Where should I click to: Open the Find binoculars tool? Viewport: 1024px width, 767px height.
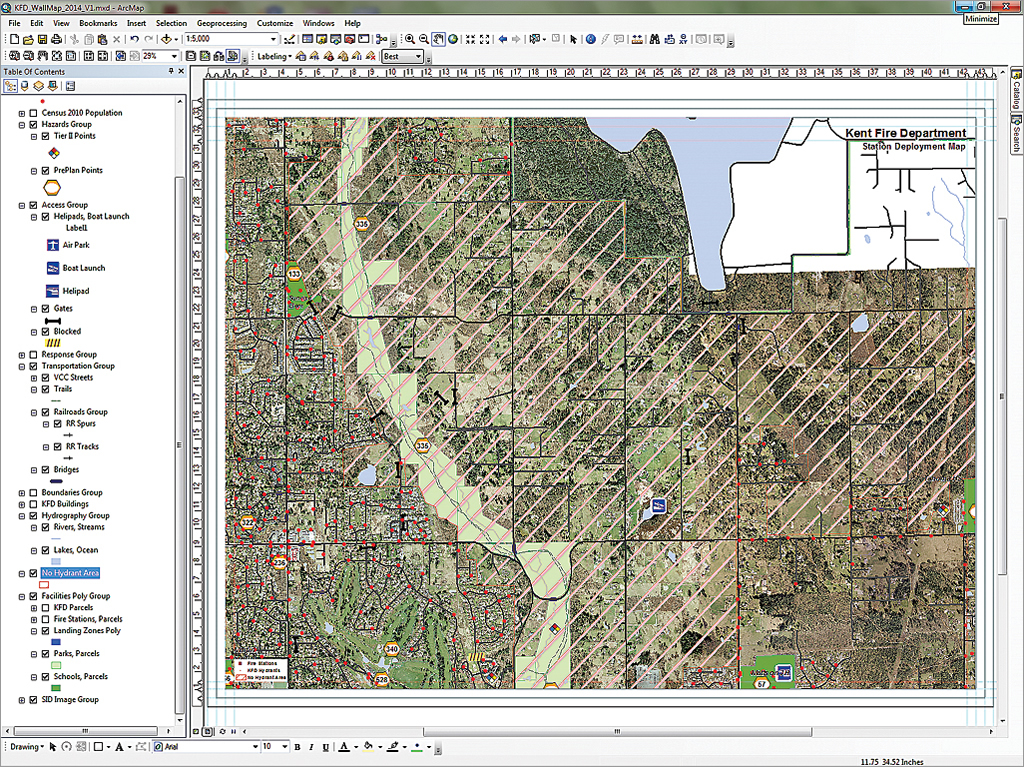point(653,39)
